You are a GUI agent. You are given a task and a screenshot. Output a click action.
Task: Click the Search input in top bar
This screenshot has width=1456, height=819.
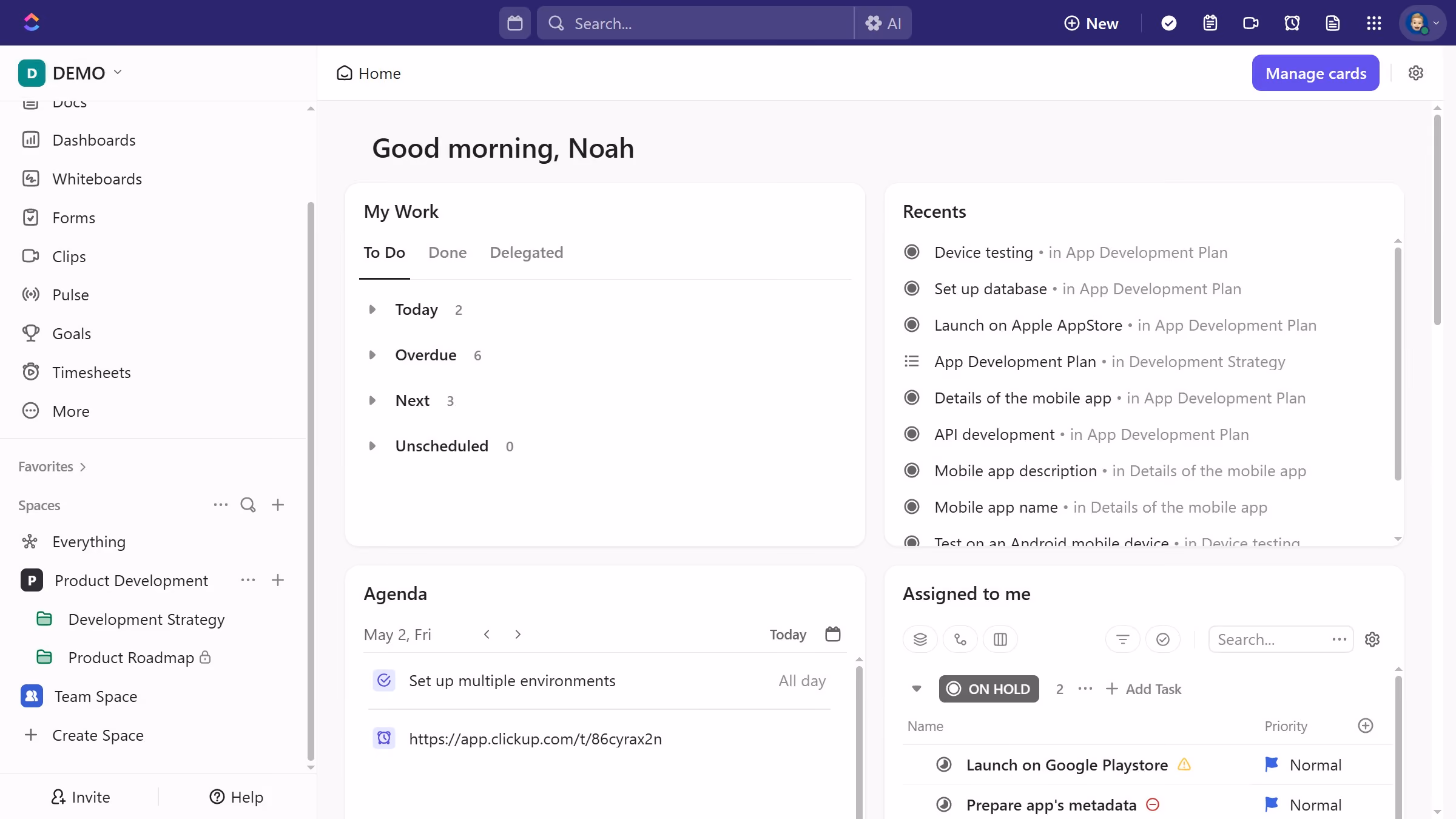[695, 23]
